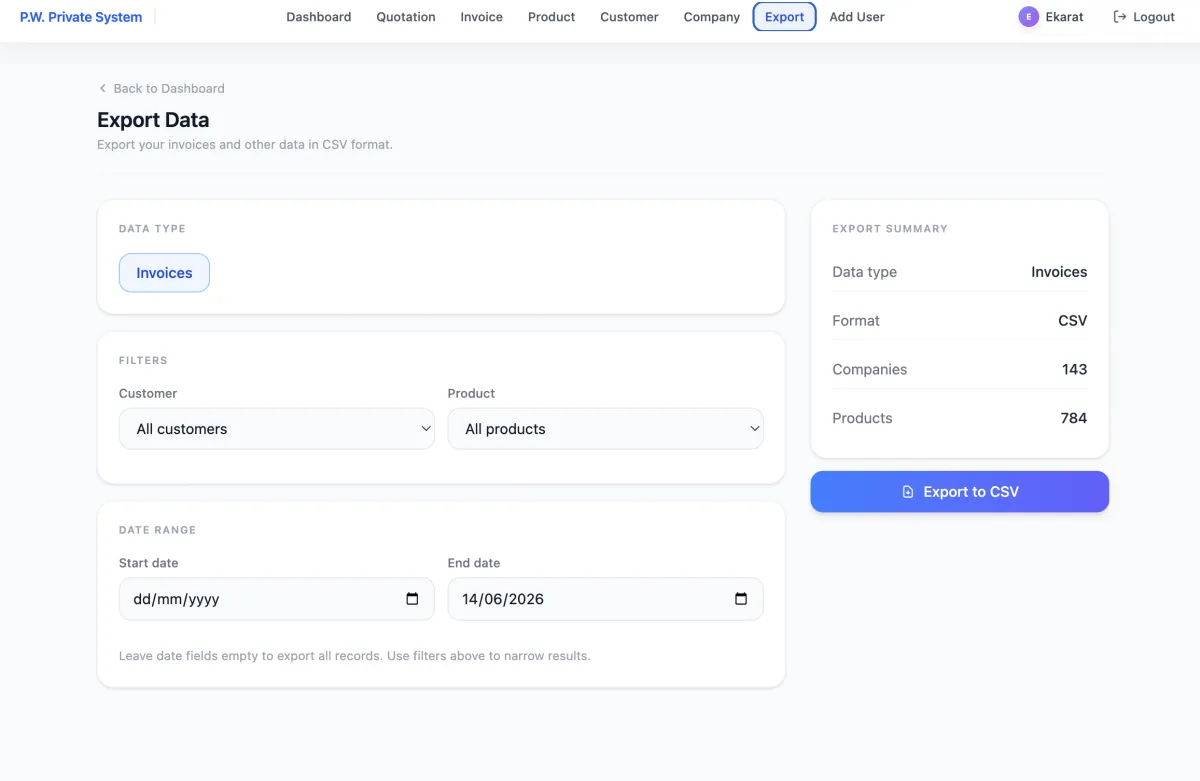Click the Back to Dashboard link
This screenshot has width=1200, height=781.
click(161, 88)
